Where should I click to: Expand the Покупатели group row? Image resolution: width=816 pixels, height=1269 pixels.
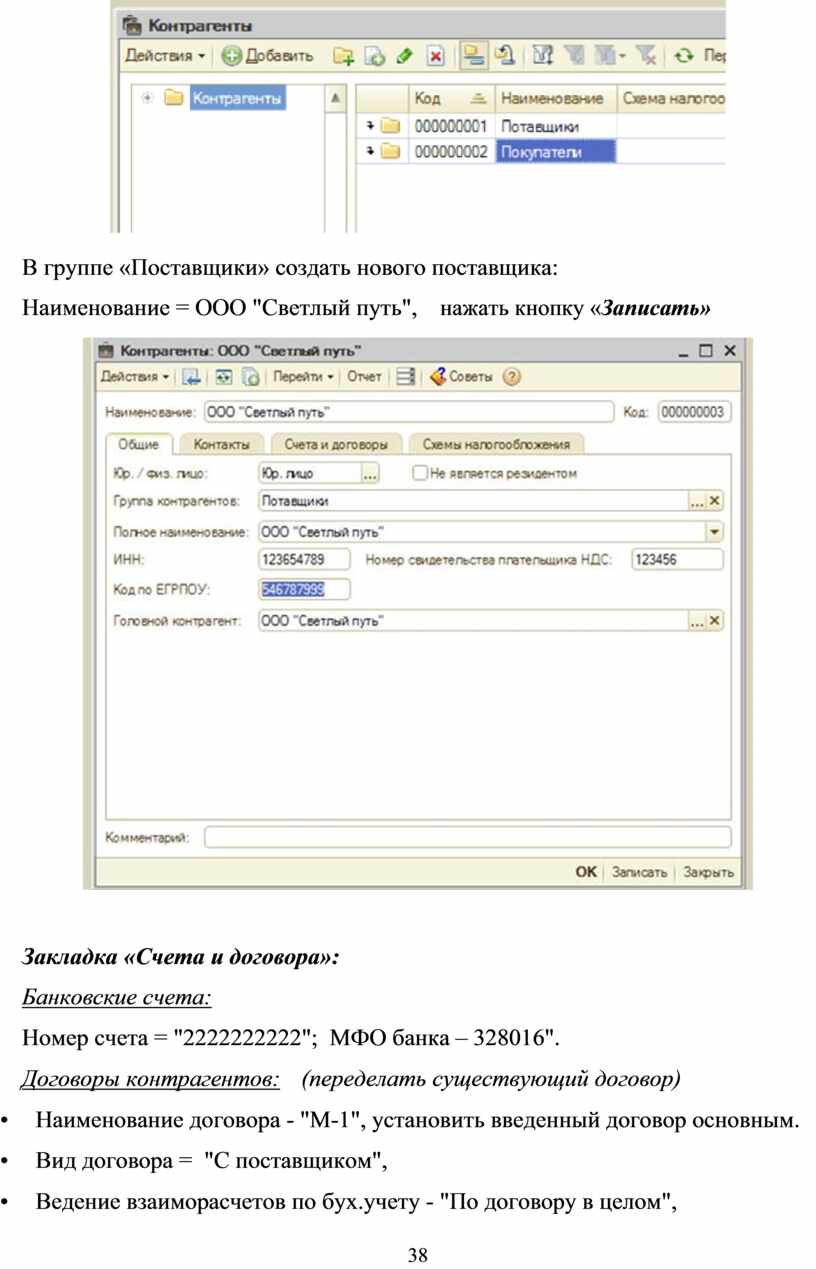click(370, 152)
